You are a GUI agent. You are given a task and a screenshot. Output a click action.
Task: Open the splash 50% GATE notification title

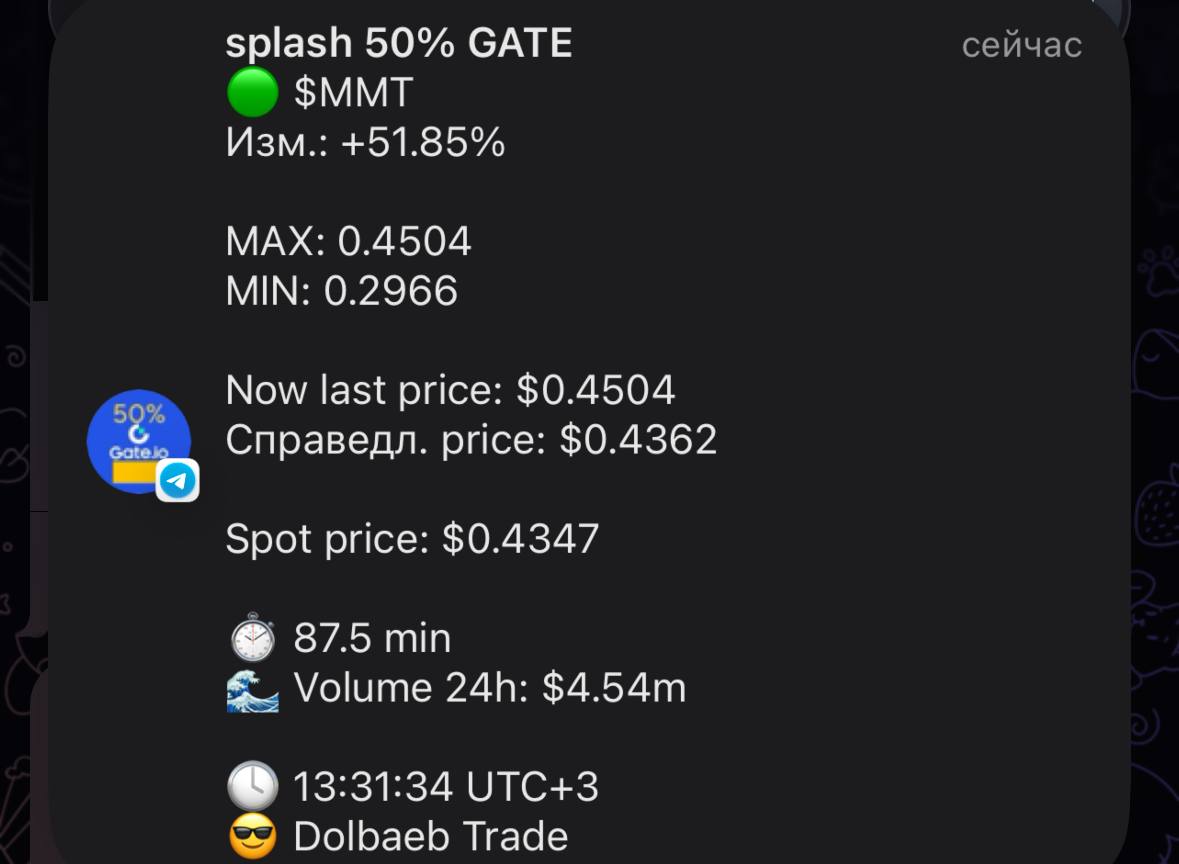[x=399, y=44]
